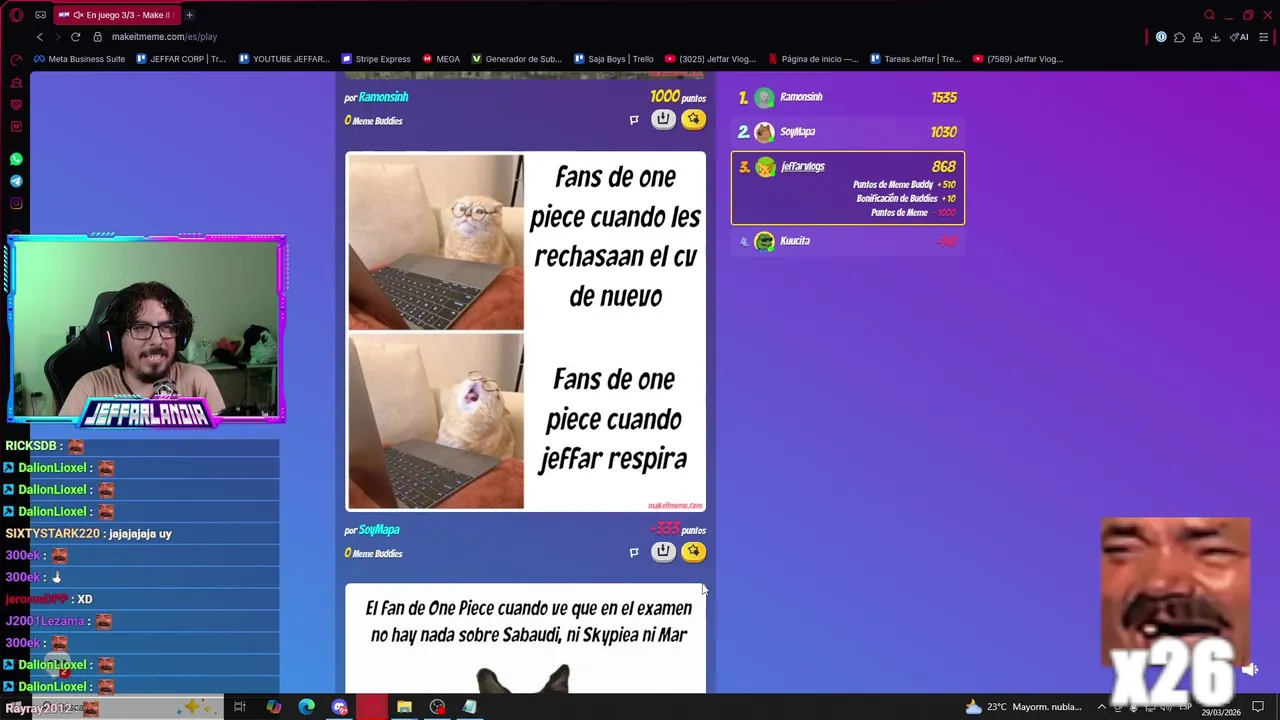Click Jeffarvlogs name in leaderboard
Image resolution: width=1280 pixels, height=720 pixels.
[803, 167]
